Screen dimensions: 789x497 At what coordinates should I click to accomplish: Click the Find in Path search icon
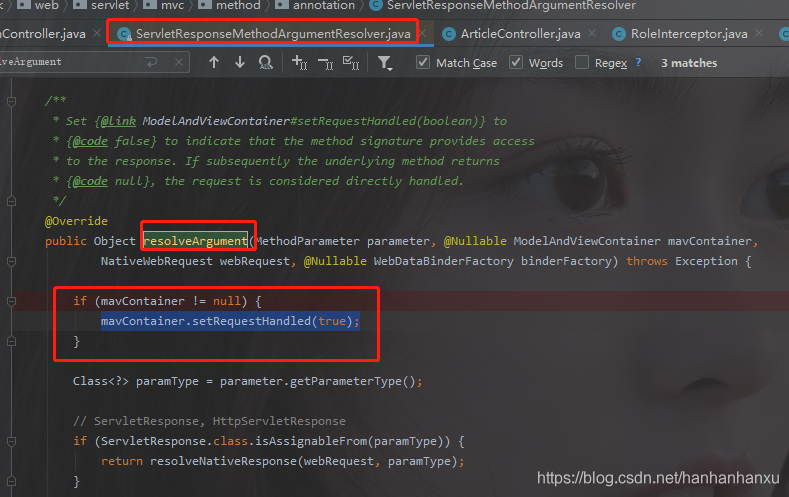[265, 62]
